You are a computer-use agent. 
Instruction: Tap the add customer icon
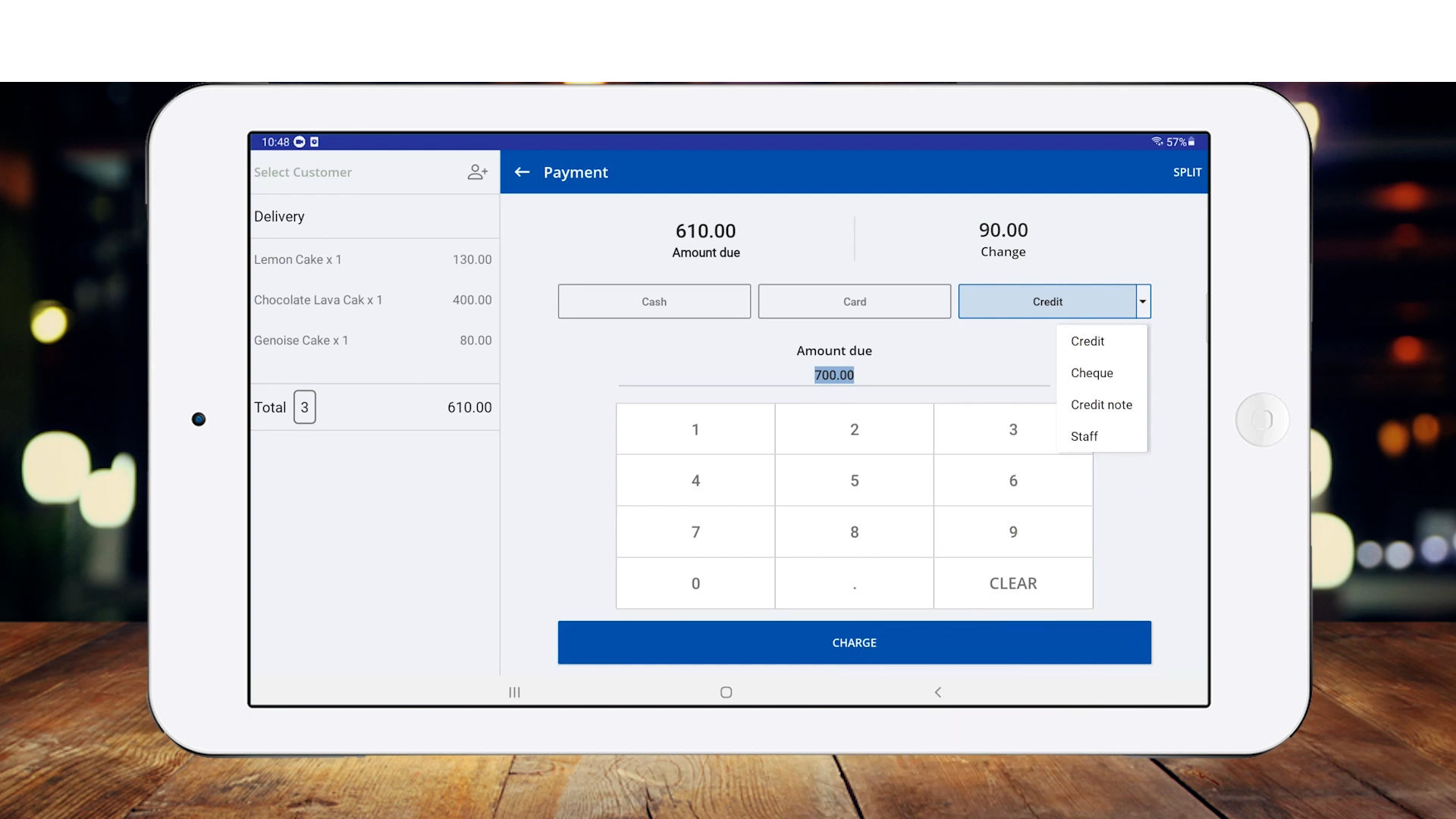click(477, 172)
